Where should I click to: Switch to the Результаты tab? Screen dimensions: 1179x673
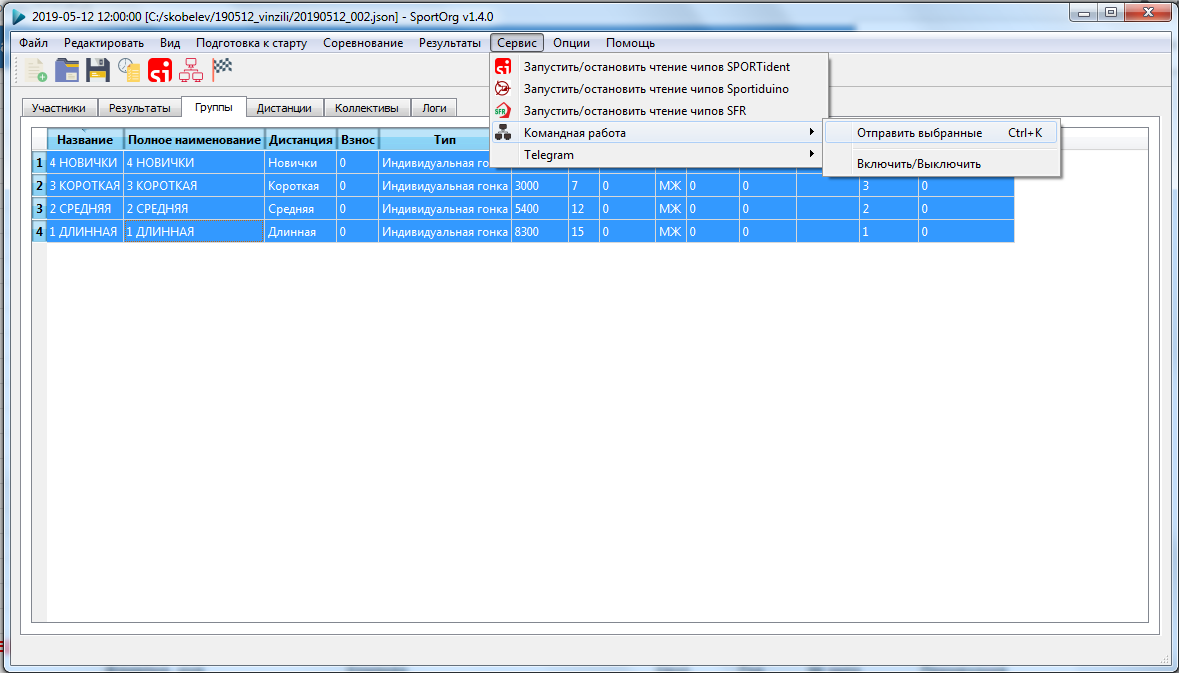(x=140, y=108)
